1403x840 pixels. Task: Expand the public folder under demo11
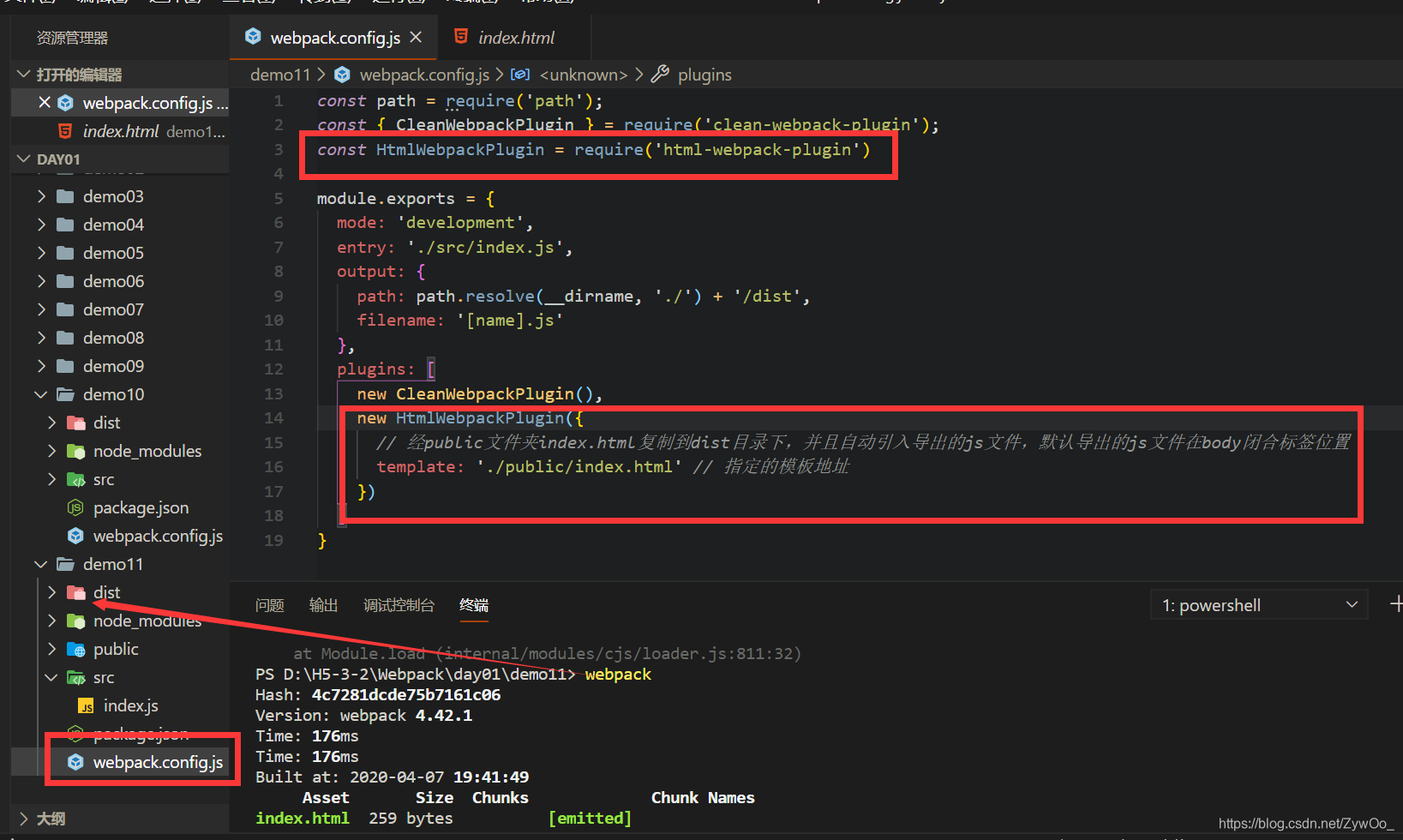pyautogui.click(x=51, y=649)
